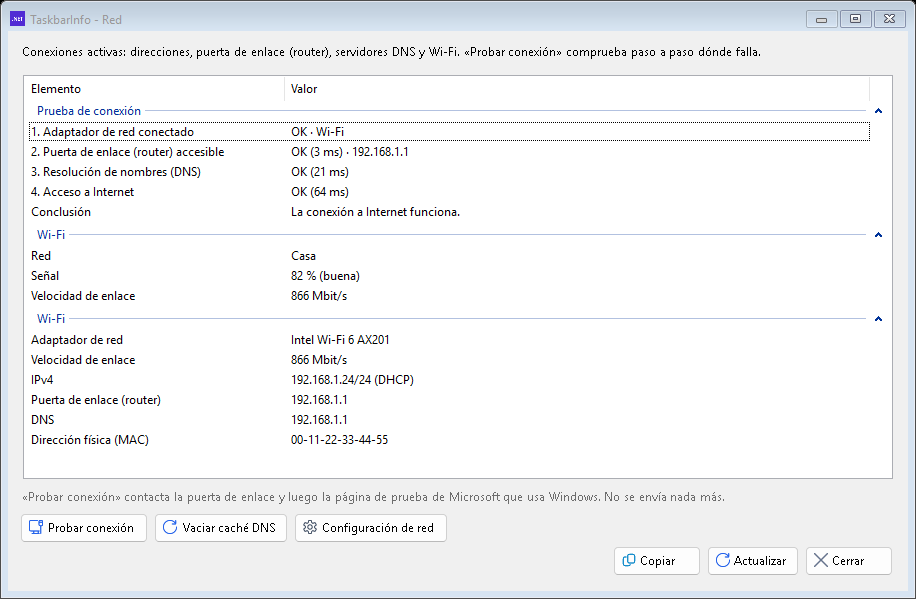The width and height of the screenshot is (916, 599).
Task: Click the Probar conexión button
Action: click(84, 528)
